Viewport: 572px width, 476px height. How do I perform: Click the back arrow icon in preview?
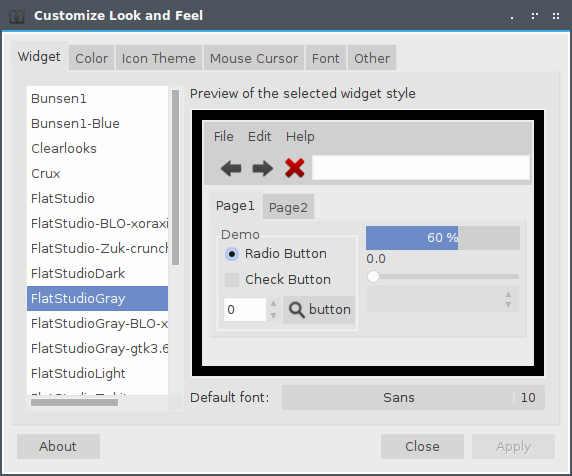[x=231, y=168]
